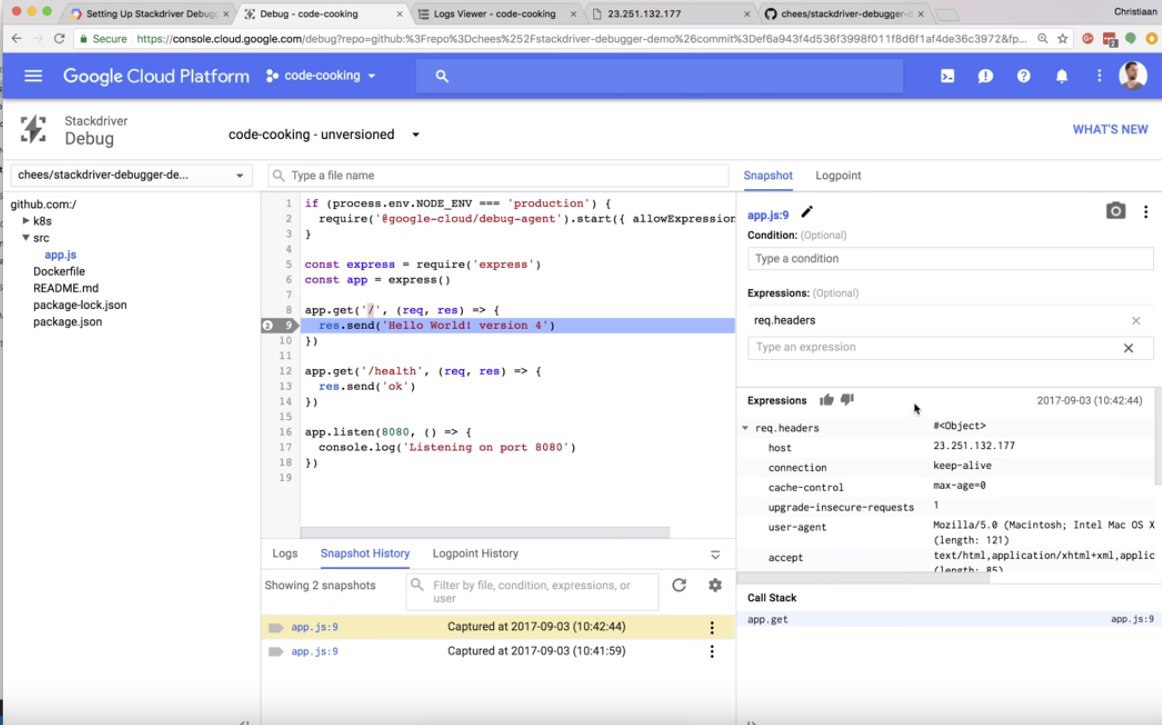Open the feedback alert icon in the header
Screen dimensions: 1162x725
985,76
